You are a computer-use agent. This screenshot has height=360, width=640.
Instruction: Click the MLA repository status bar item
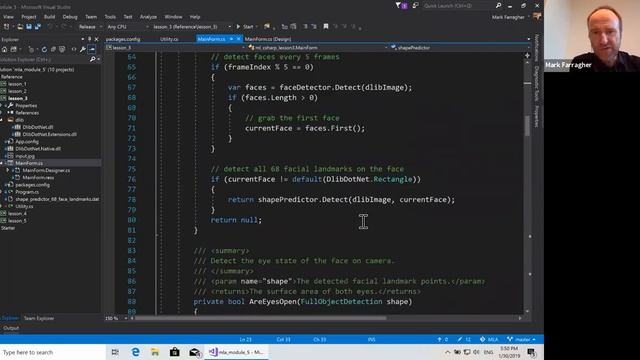tap(489, 339)
